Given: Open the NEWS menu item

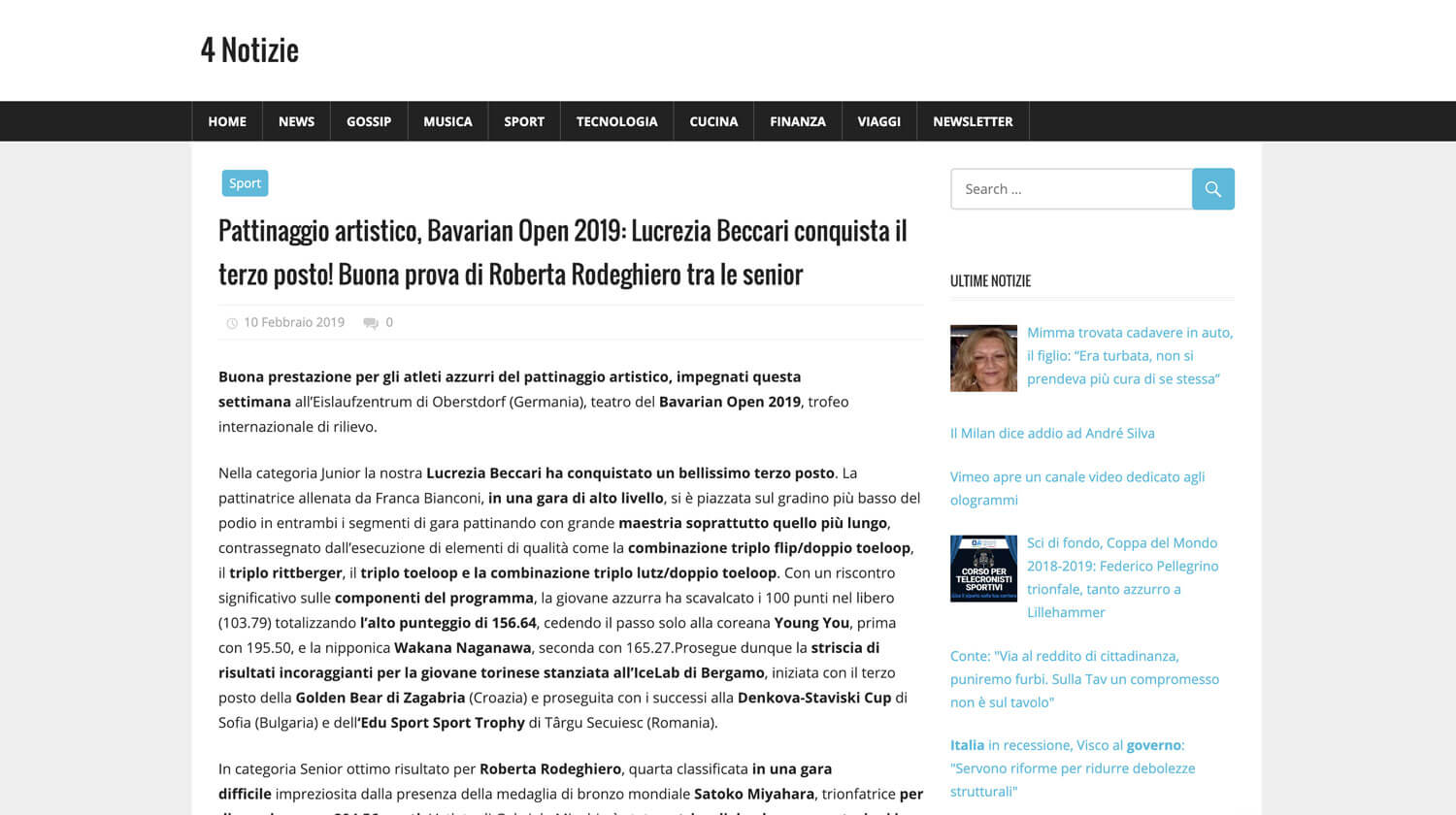Looking at the screenshot, I should 296,121.
